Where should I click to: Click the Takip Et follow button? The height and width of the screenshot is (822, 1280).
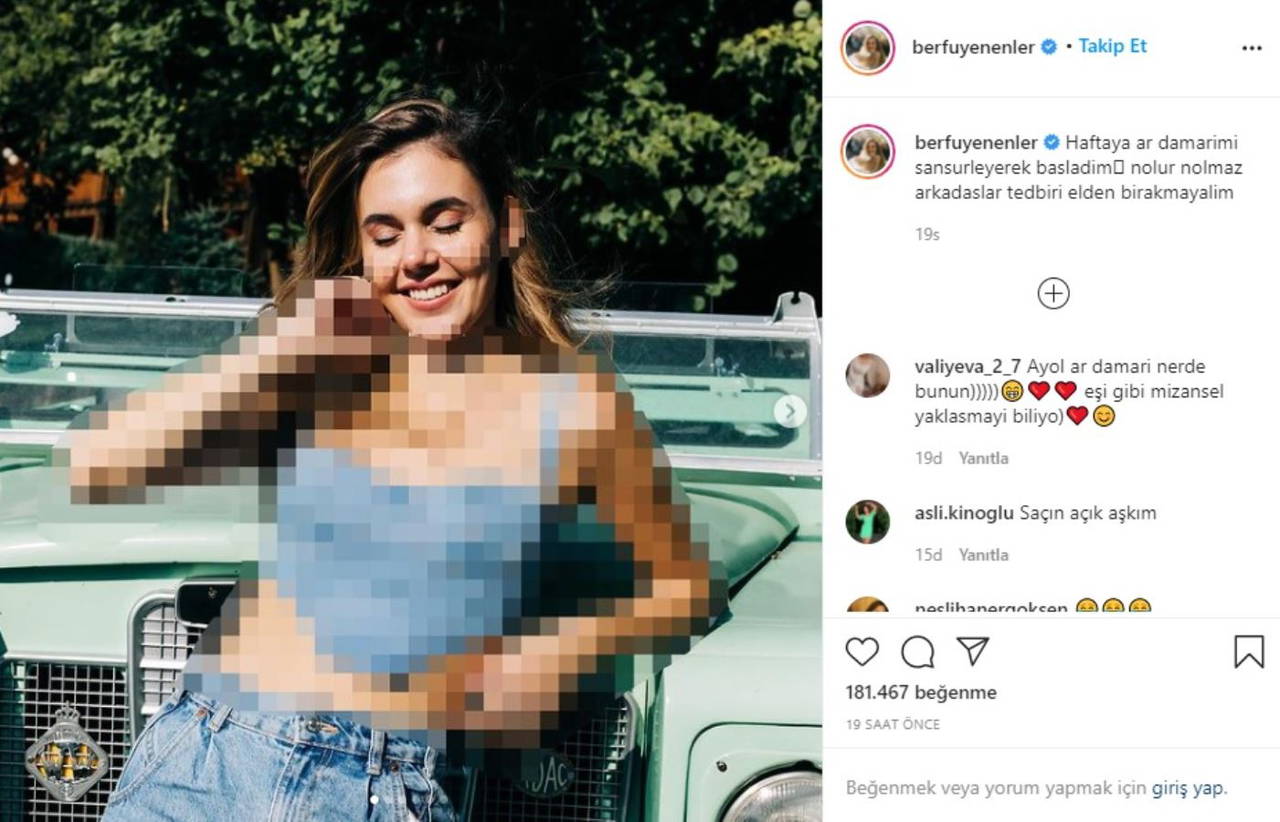[x=1112, y=46]
